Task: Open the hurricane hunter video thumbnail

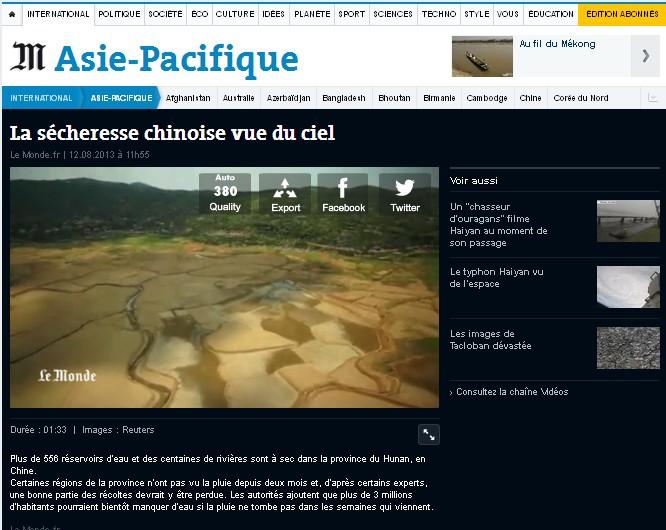Action: pos(628,221)
